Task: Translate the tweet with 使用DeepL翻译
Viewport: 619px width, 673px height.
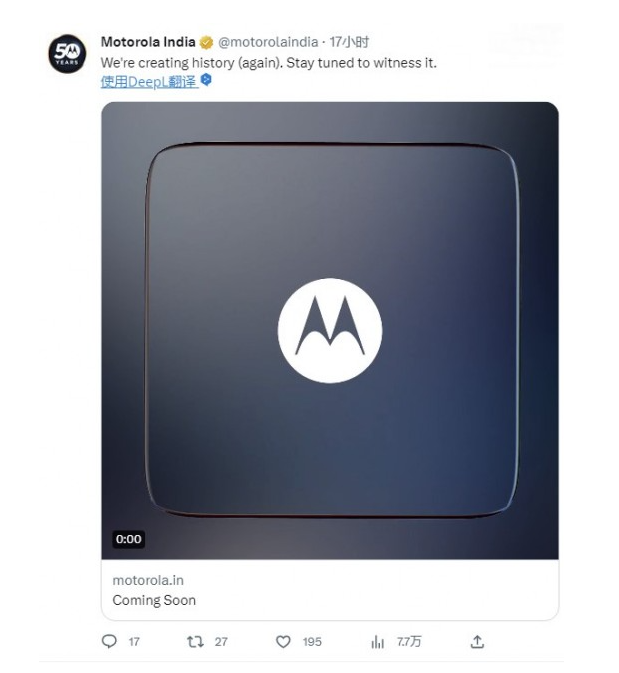Action: click(149, 80)
